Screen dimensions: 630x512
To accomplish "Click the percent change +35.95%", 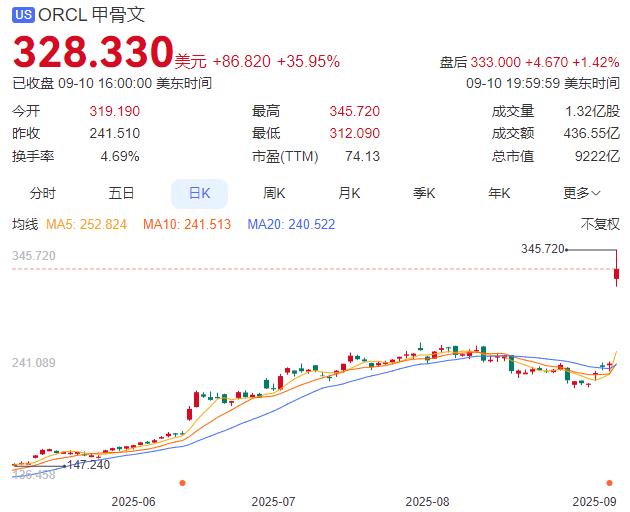I will point(309,61).
